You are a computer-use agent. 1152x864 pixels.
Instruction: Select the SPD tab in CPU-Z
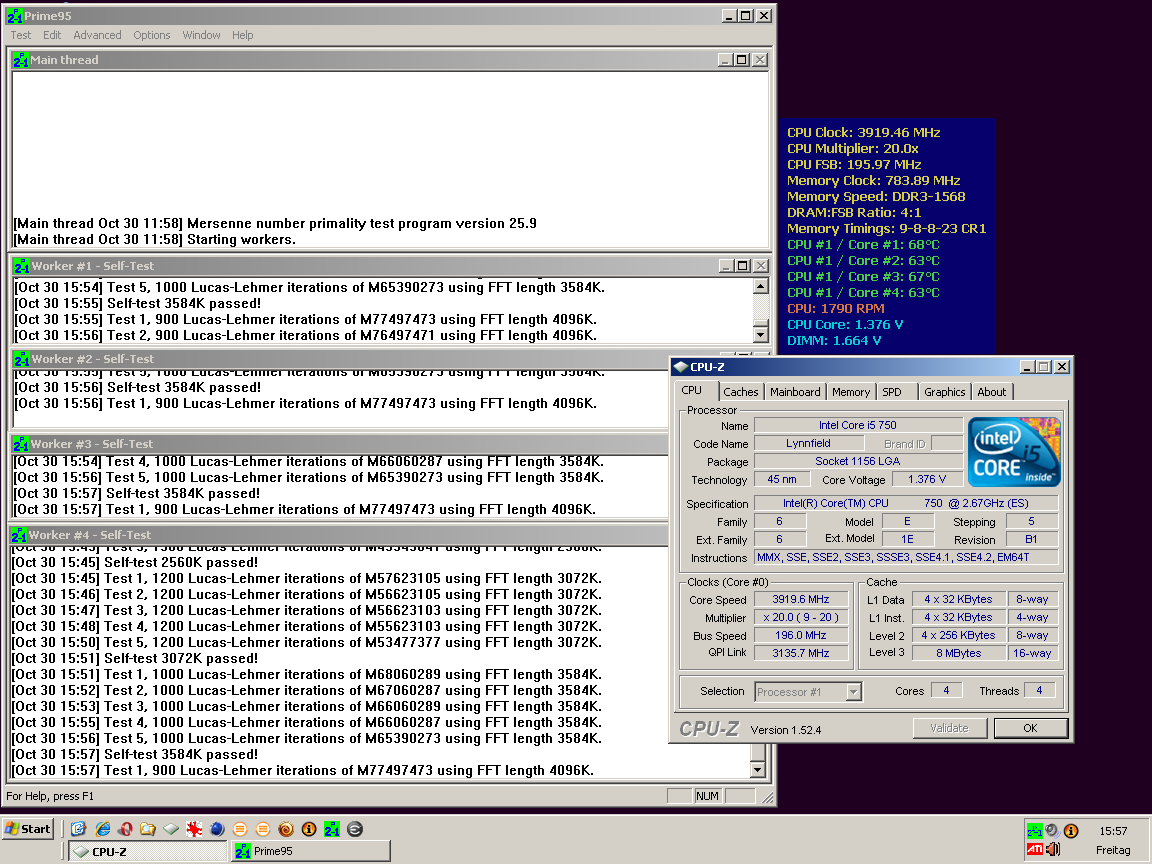click(x=892, y=392)
